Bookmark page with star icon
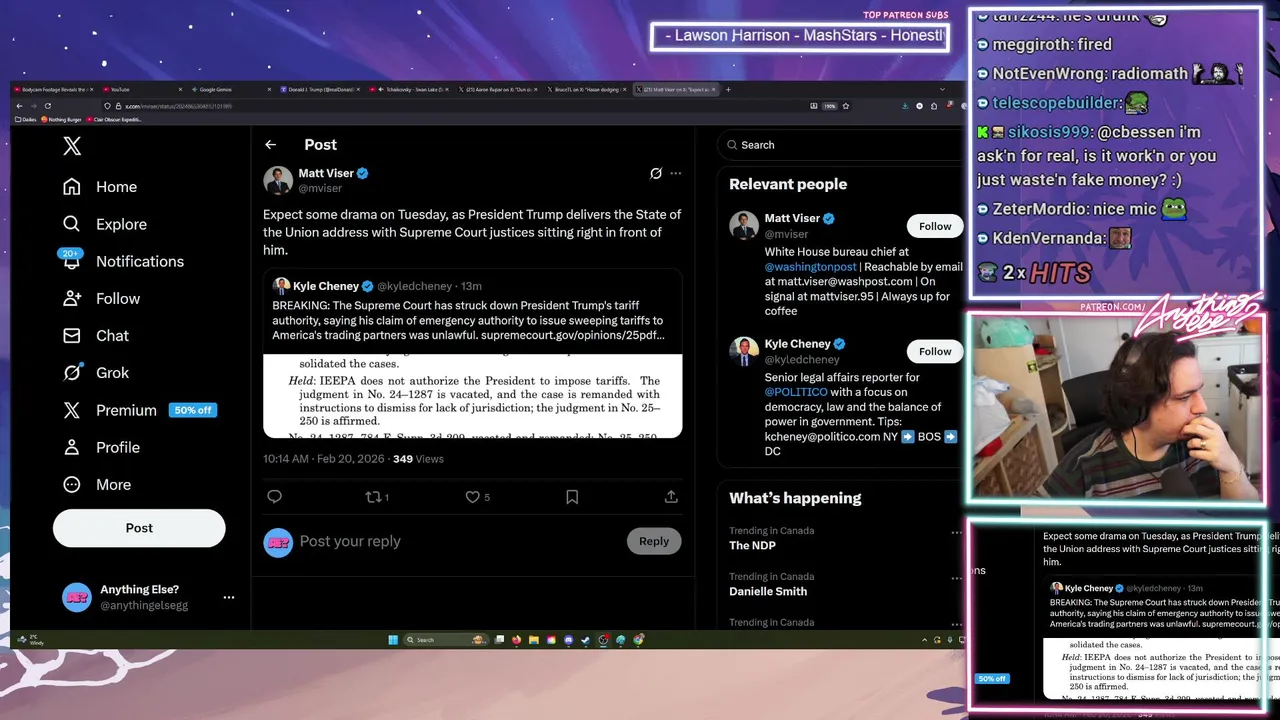This screenshot has height=720, width=1280. (x=846, y=106)
